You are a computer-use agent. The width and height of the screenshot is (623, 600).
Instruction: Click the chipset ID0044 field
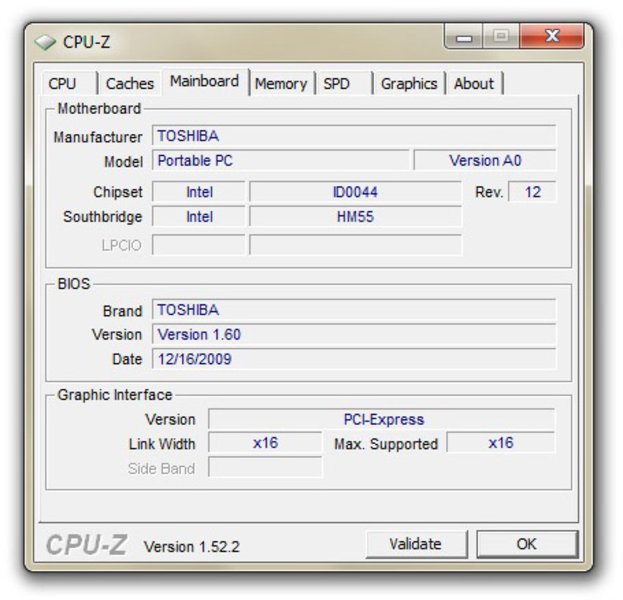pos(355,192)
